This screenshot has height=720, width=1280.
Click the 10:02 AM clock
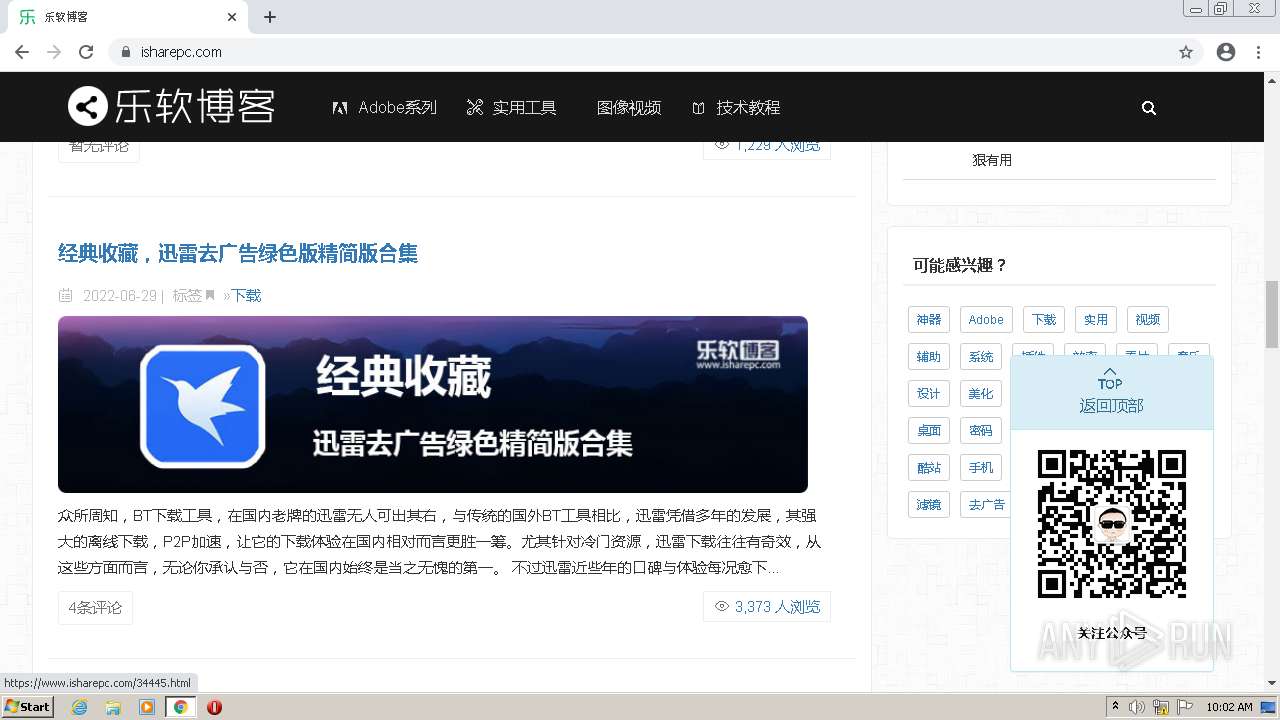click(1229, 707)
